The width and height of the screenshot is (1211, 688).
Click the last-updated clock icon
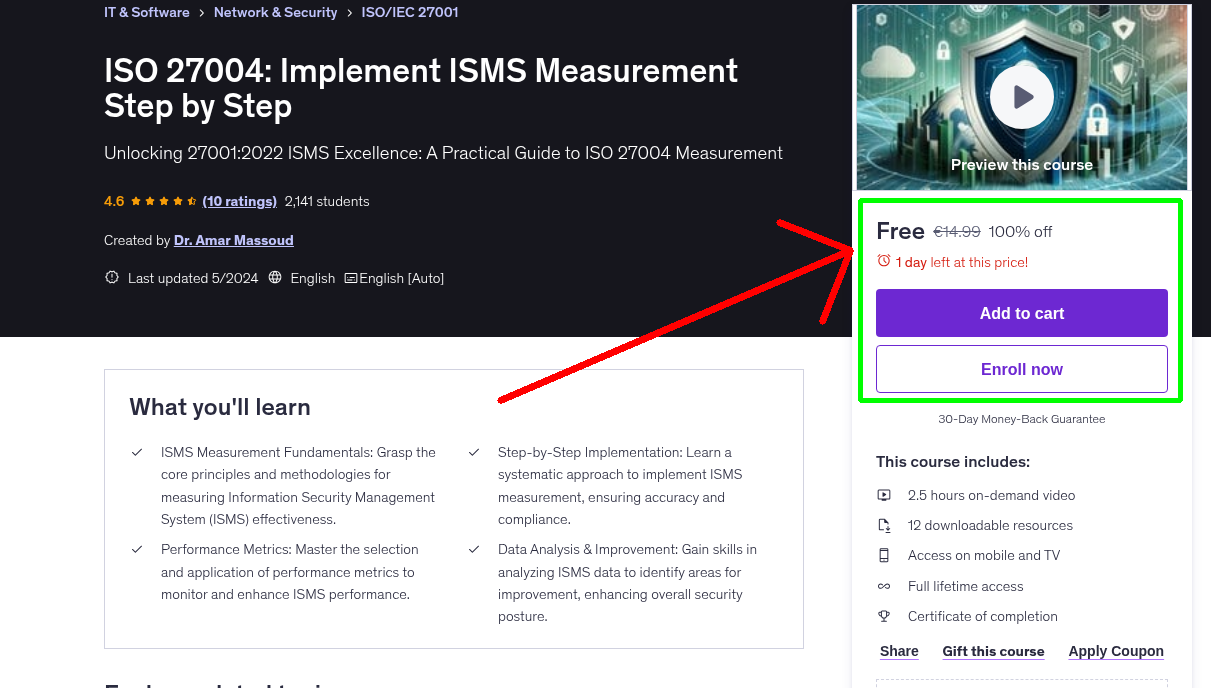pos(111,277)
